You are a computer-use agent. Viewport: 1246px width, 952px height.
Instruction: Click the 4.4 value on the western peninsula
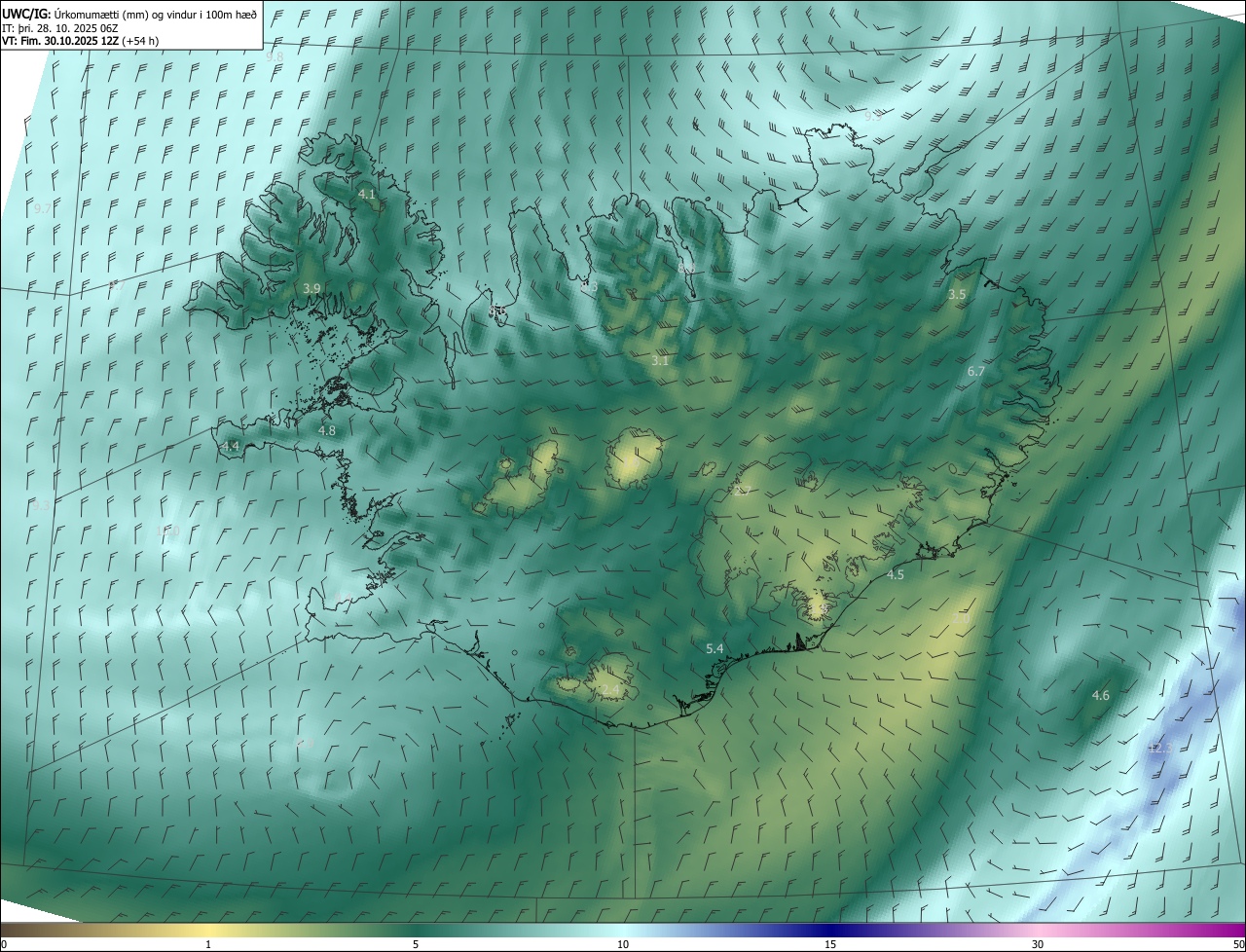[x=231, y=446]
